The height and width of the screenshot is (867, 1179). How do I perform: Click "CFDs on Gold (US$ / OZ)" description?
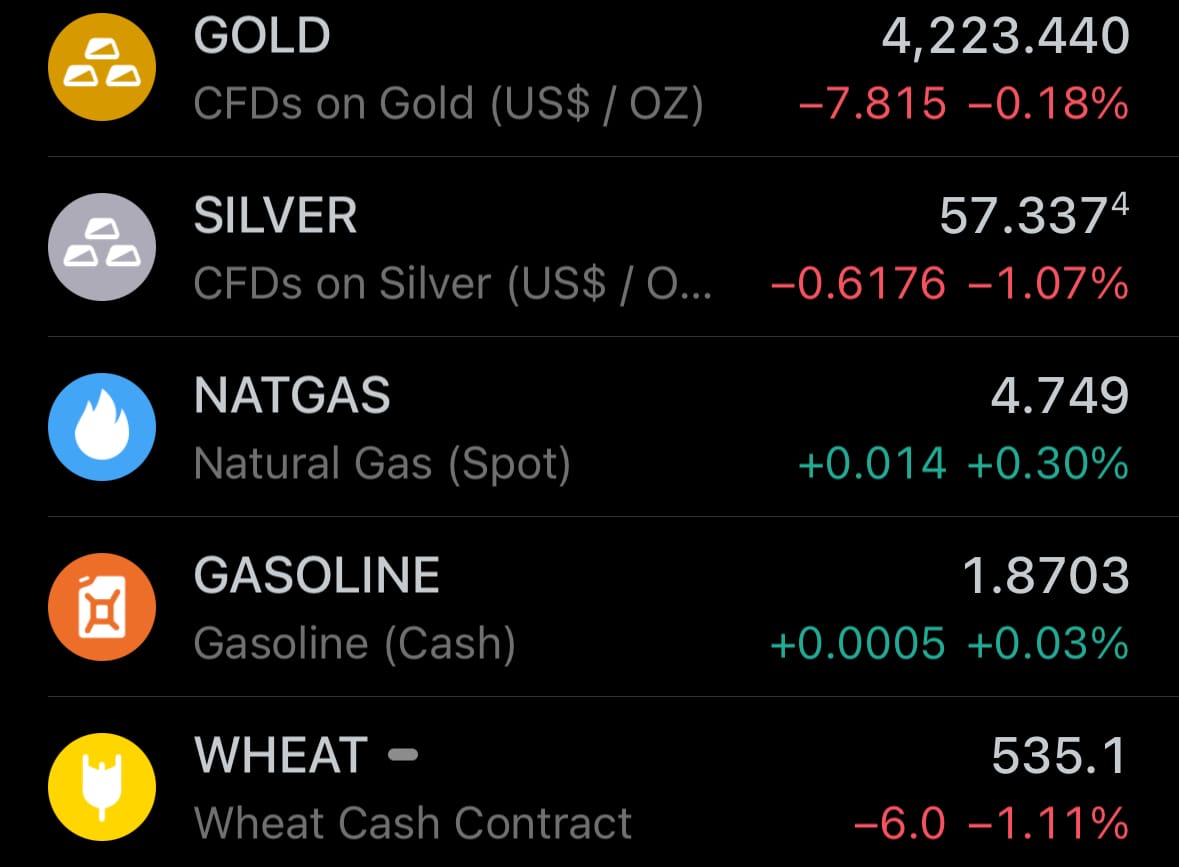click(448, 103)
